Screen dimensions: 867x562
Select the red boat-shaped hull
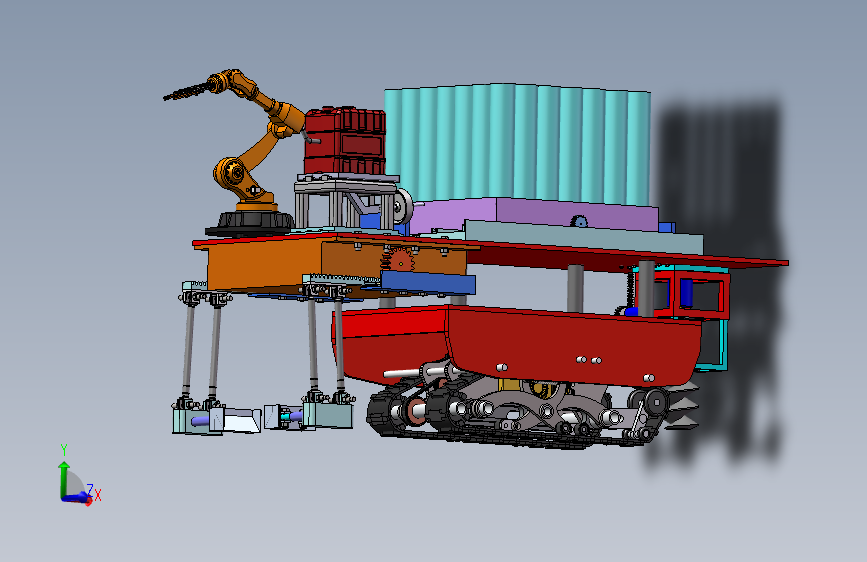[x=517, y=343]
